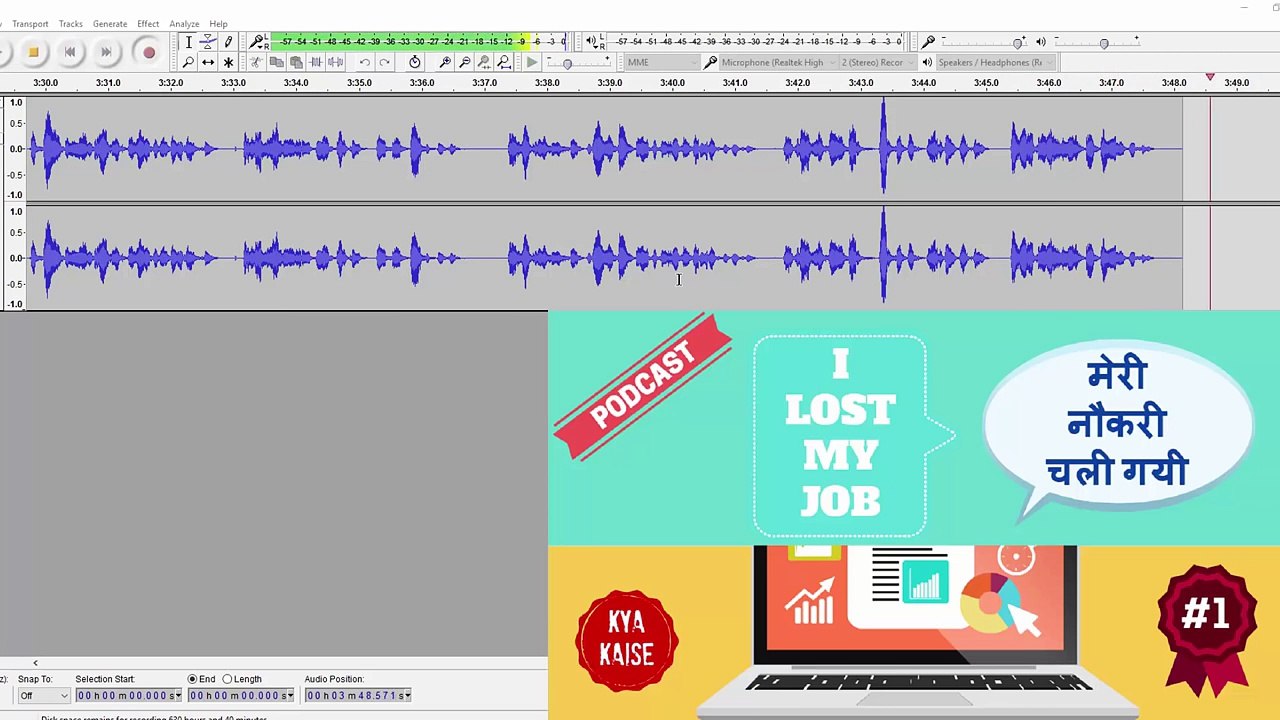Select the Length radio button
Viewport: 1280px width, 720px height.
227,679
